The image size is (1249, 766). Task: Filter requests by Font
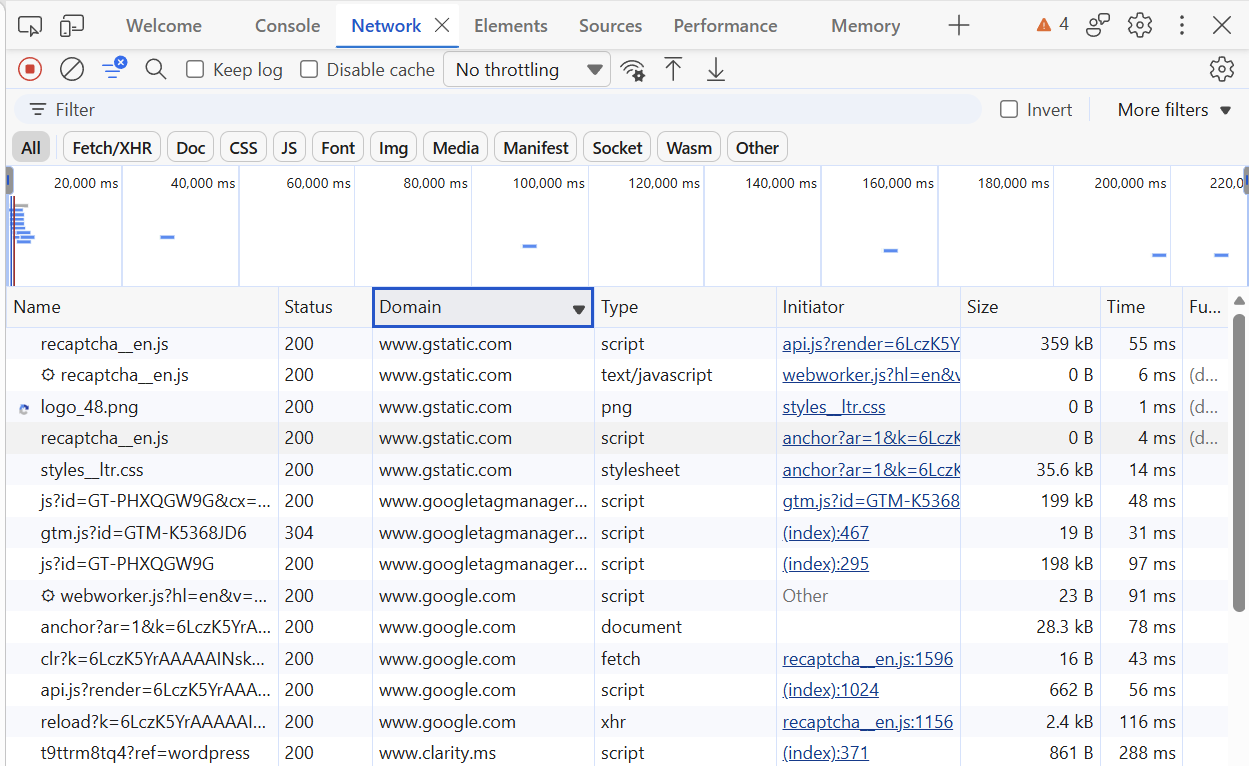tap(338, 147)
